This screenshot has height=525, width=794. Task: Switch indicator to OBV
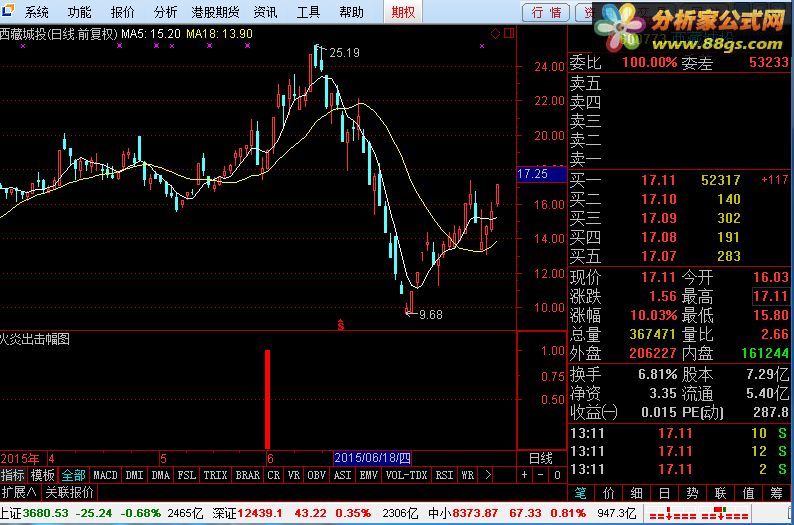point(316,475)
